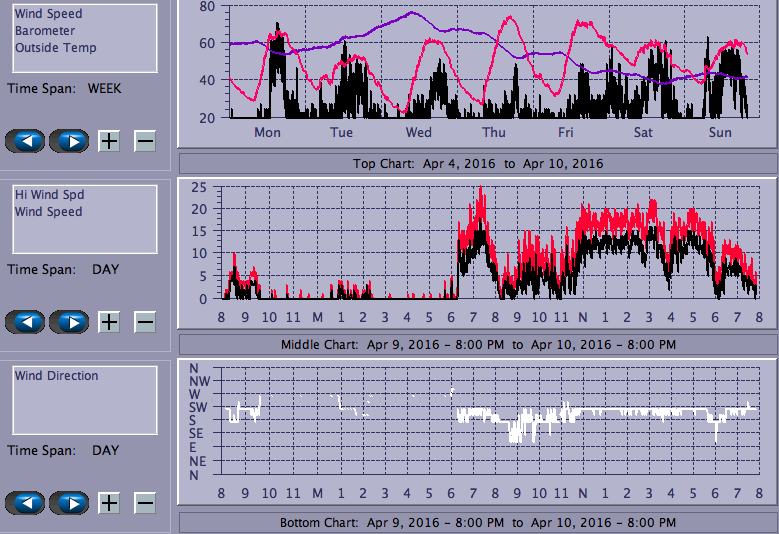
Task: Click the middle chart's minus button
Action: [x=145, y=322]
